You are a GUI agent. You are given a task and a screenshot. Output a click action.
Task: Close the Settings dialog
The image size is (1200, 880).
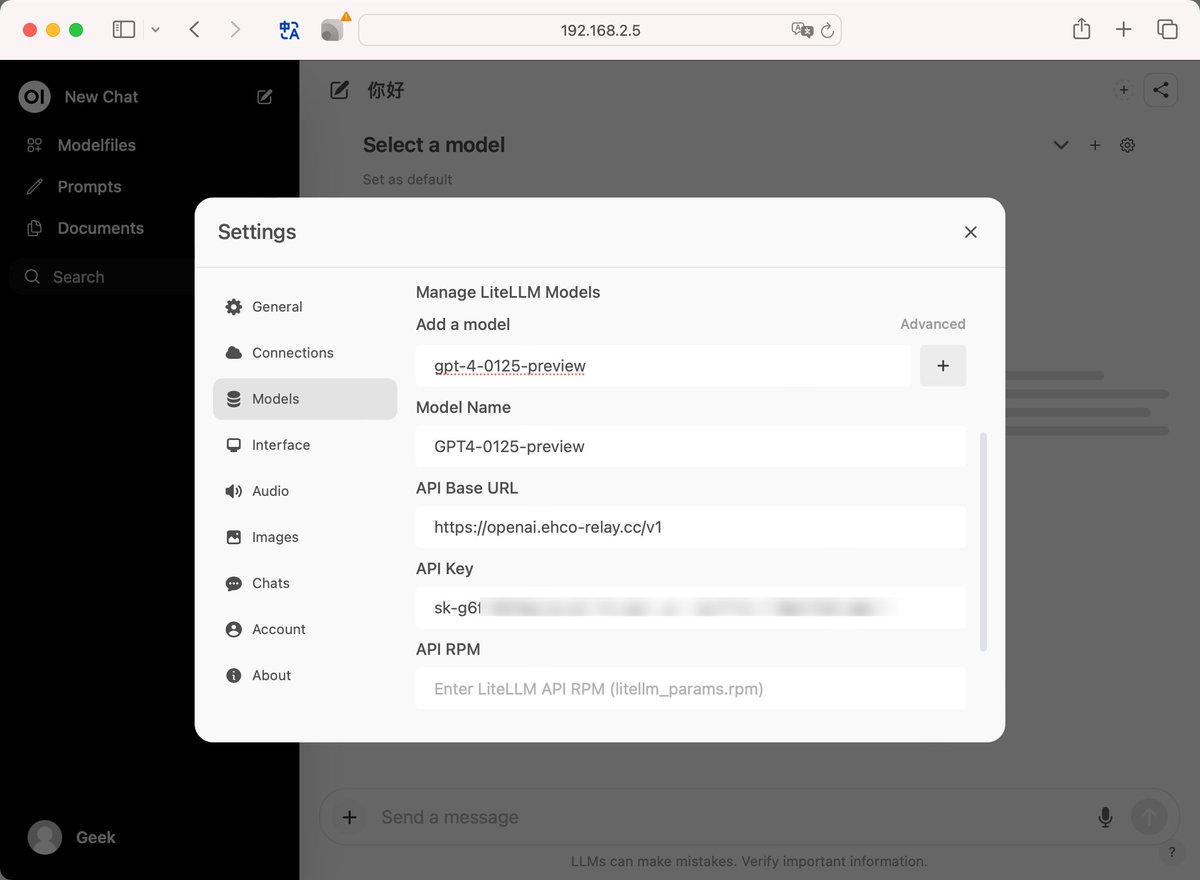(x=970, y=232)
